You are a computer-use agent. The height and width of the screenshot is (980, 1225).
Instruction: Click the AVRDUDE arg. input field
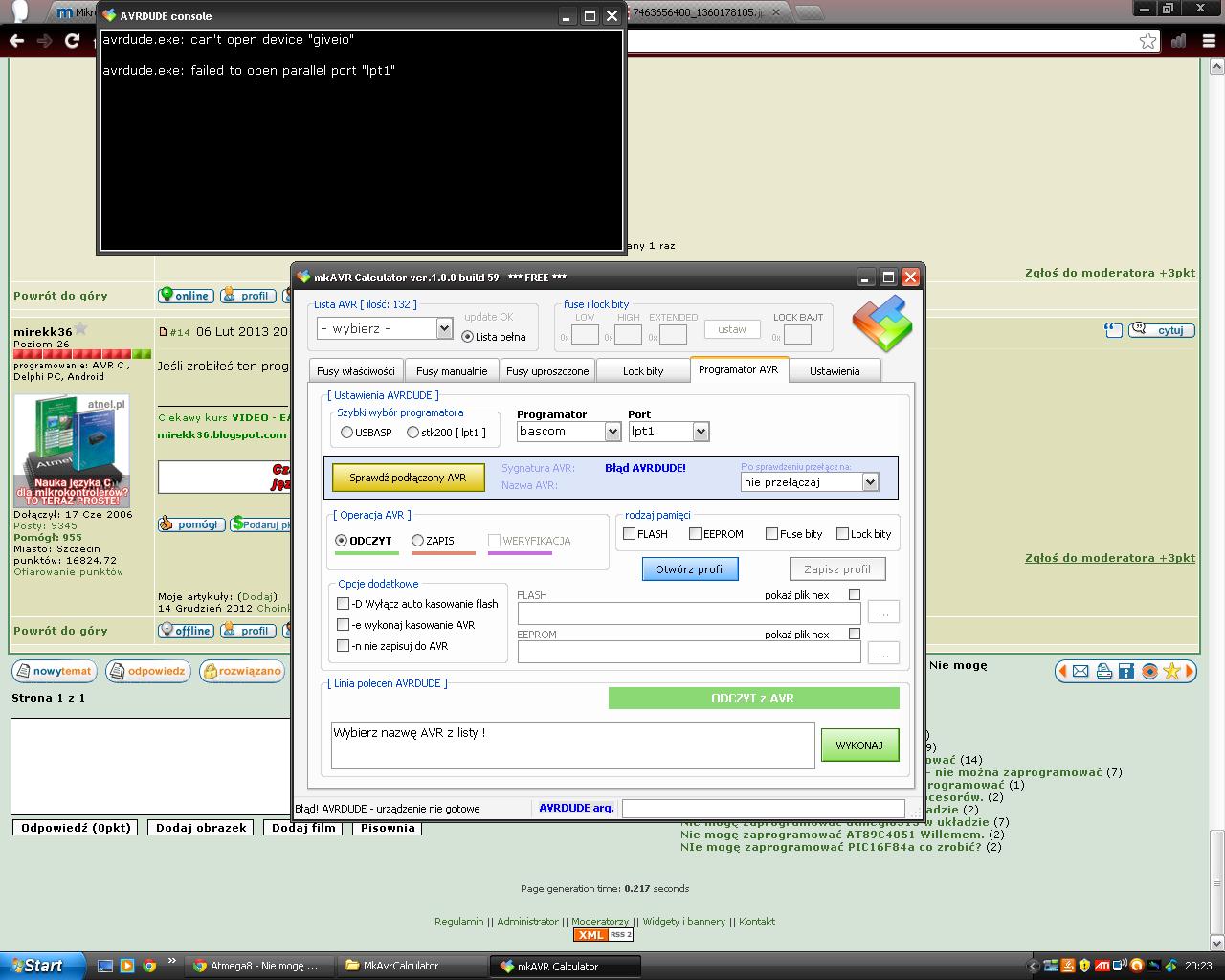763,809
